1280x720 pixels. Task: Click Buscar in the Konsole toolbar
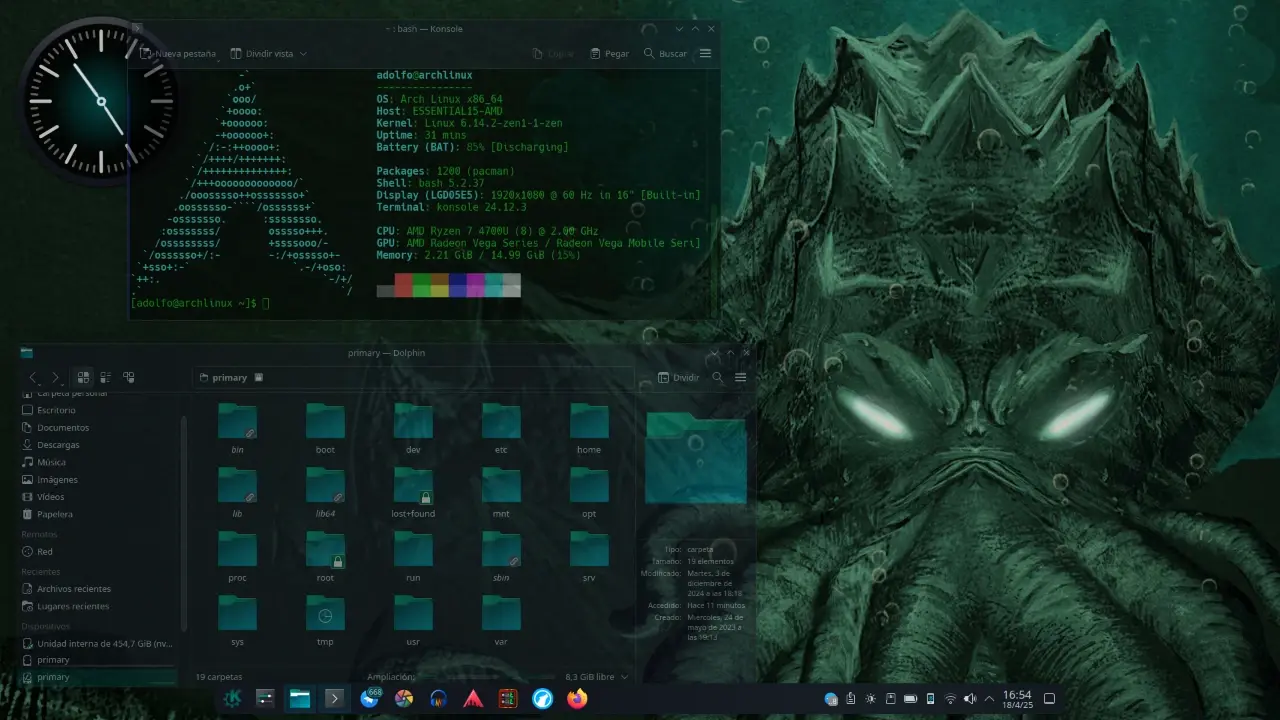click(x=665, y=53)
